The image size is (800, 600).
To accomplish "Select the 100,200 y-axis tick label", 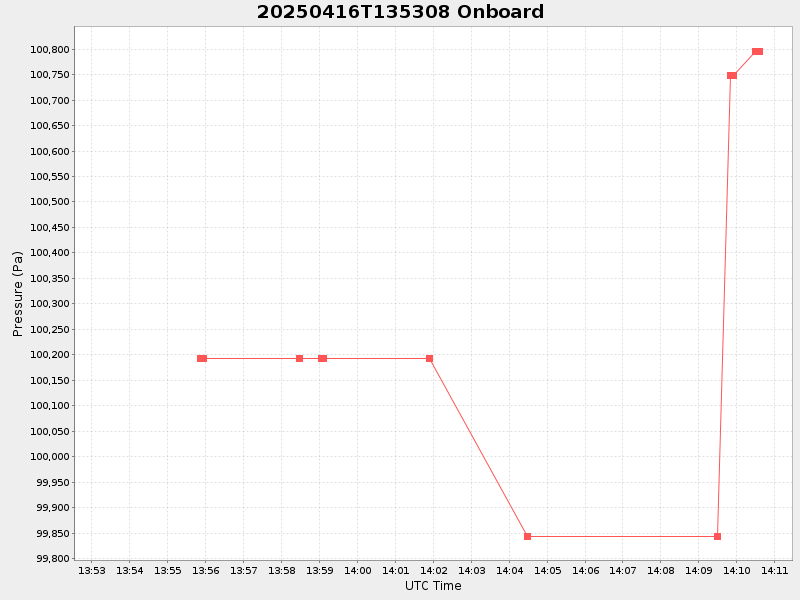I will pos(49,355).
